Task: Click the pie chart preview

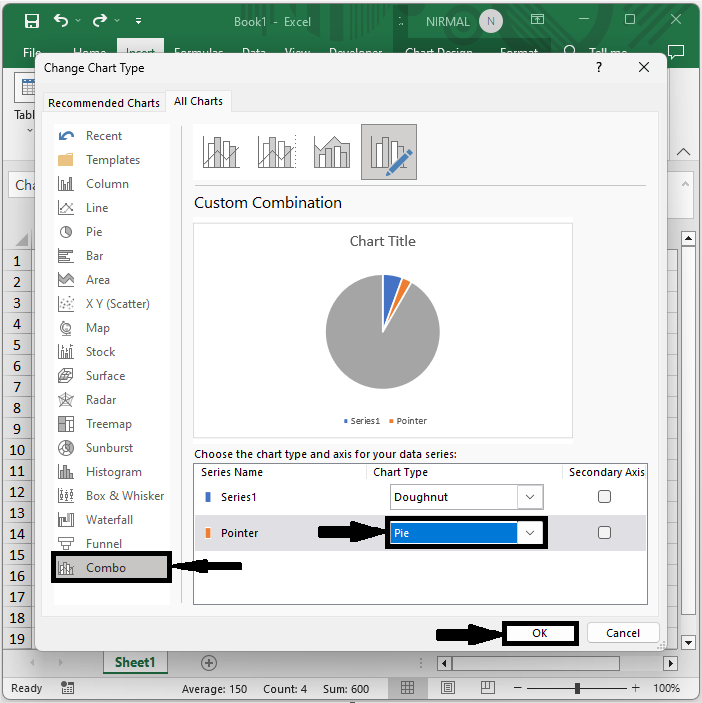Action: pyautogui.click(x=382, y=331)
